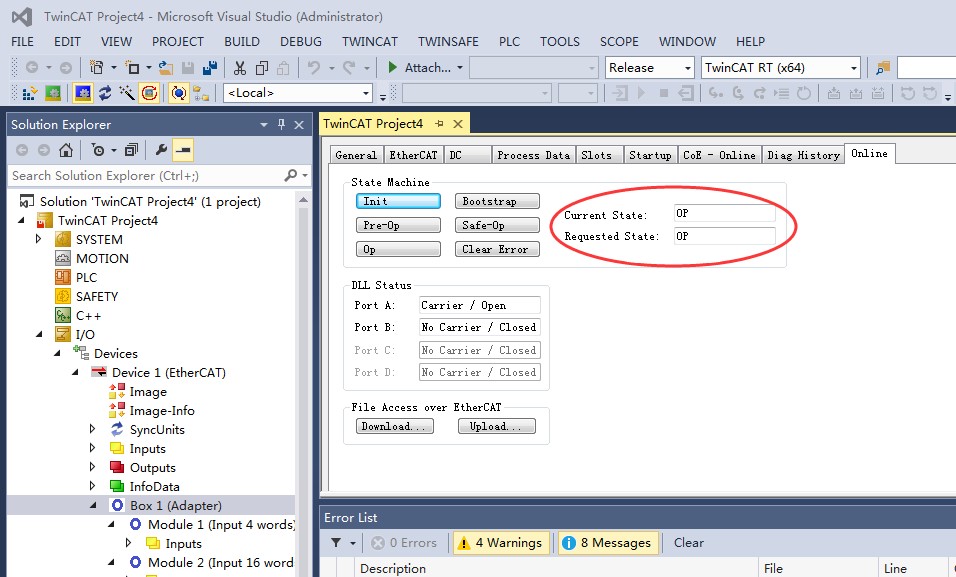This screenshot has width=956, height=577.
Task: Toggle the Show Online Data icon
Action: (178, 93)
